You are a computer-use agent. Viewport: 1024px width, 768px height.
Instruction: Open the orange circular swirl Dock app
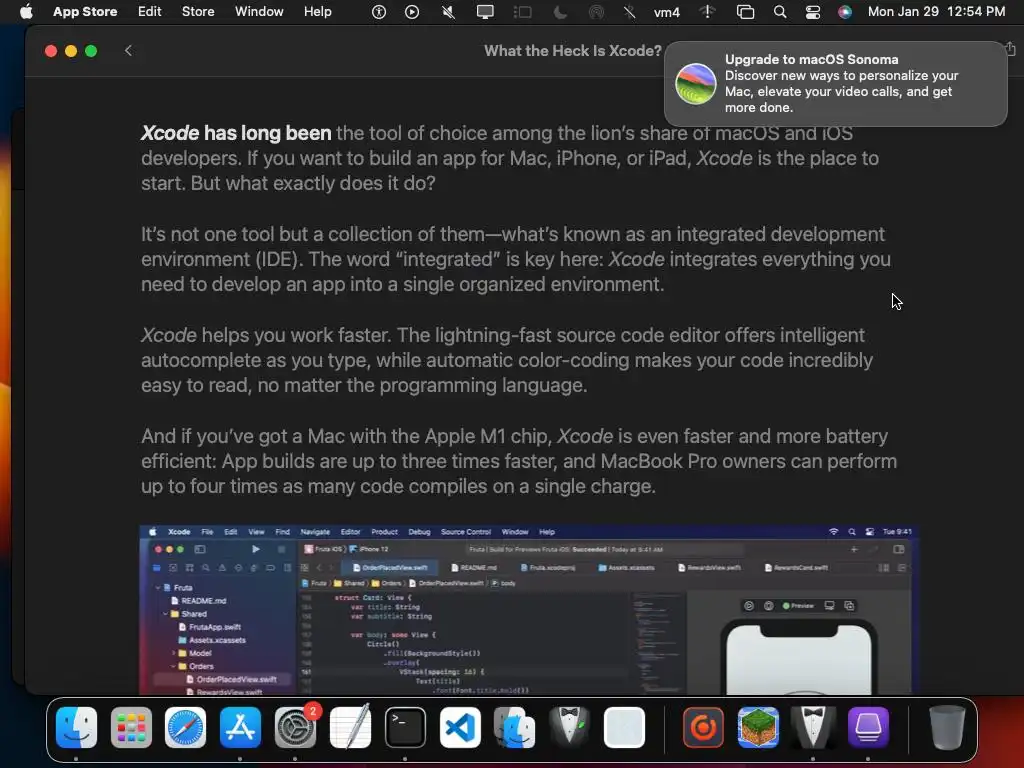click(703, 727)
